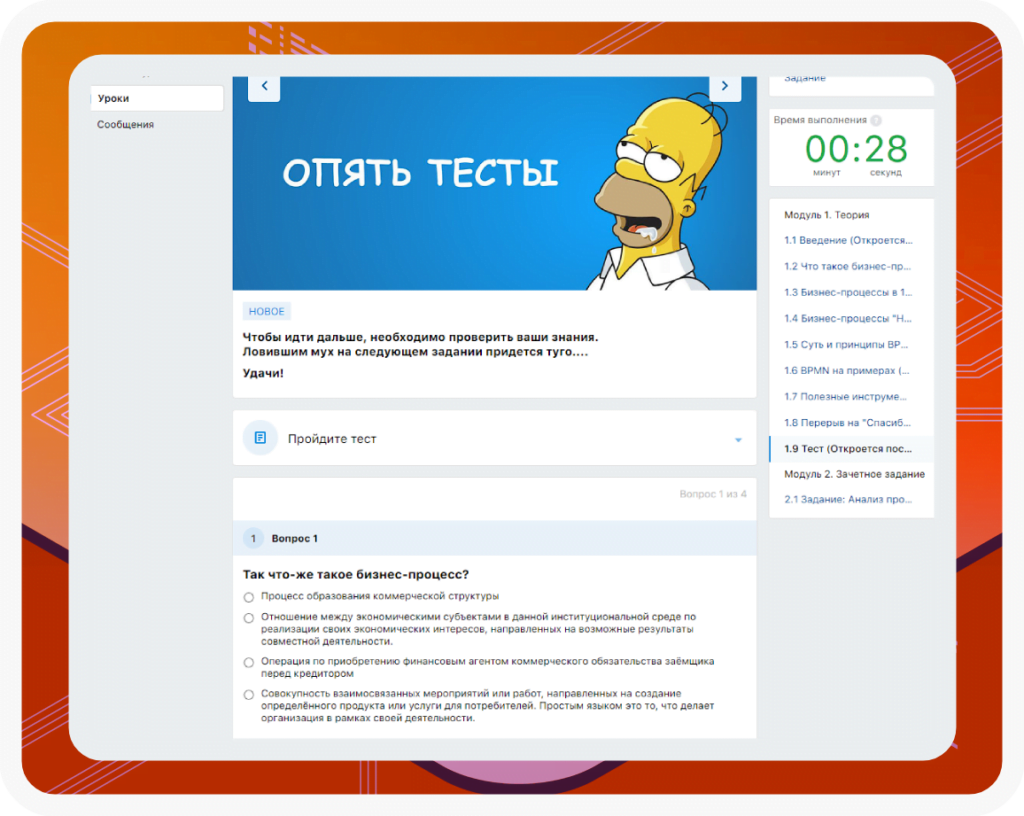Click the question Так что-же такое бизнес-процесс?
This screenshot has width=1024, height=816.
356,574
